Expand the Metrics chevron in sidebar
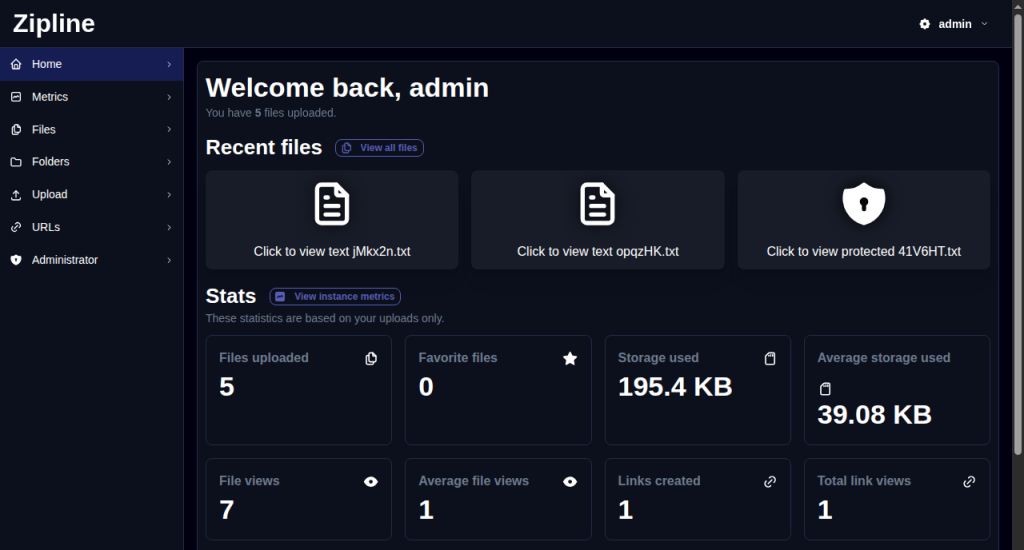This screenshot has height=550, width=1024. point(169,97)
